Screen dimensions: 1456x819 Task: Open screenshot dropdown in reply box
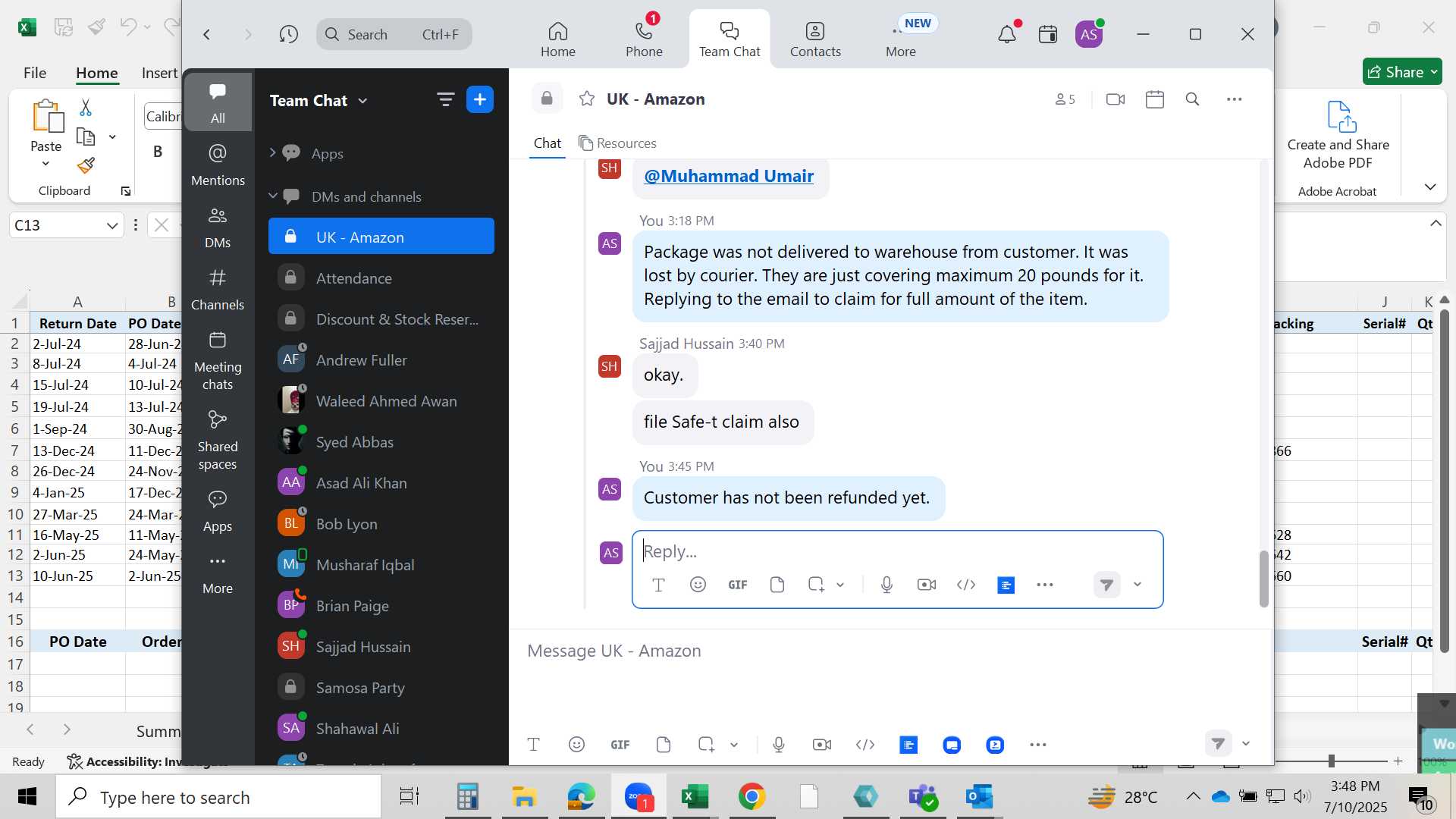[840, 585]
